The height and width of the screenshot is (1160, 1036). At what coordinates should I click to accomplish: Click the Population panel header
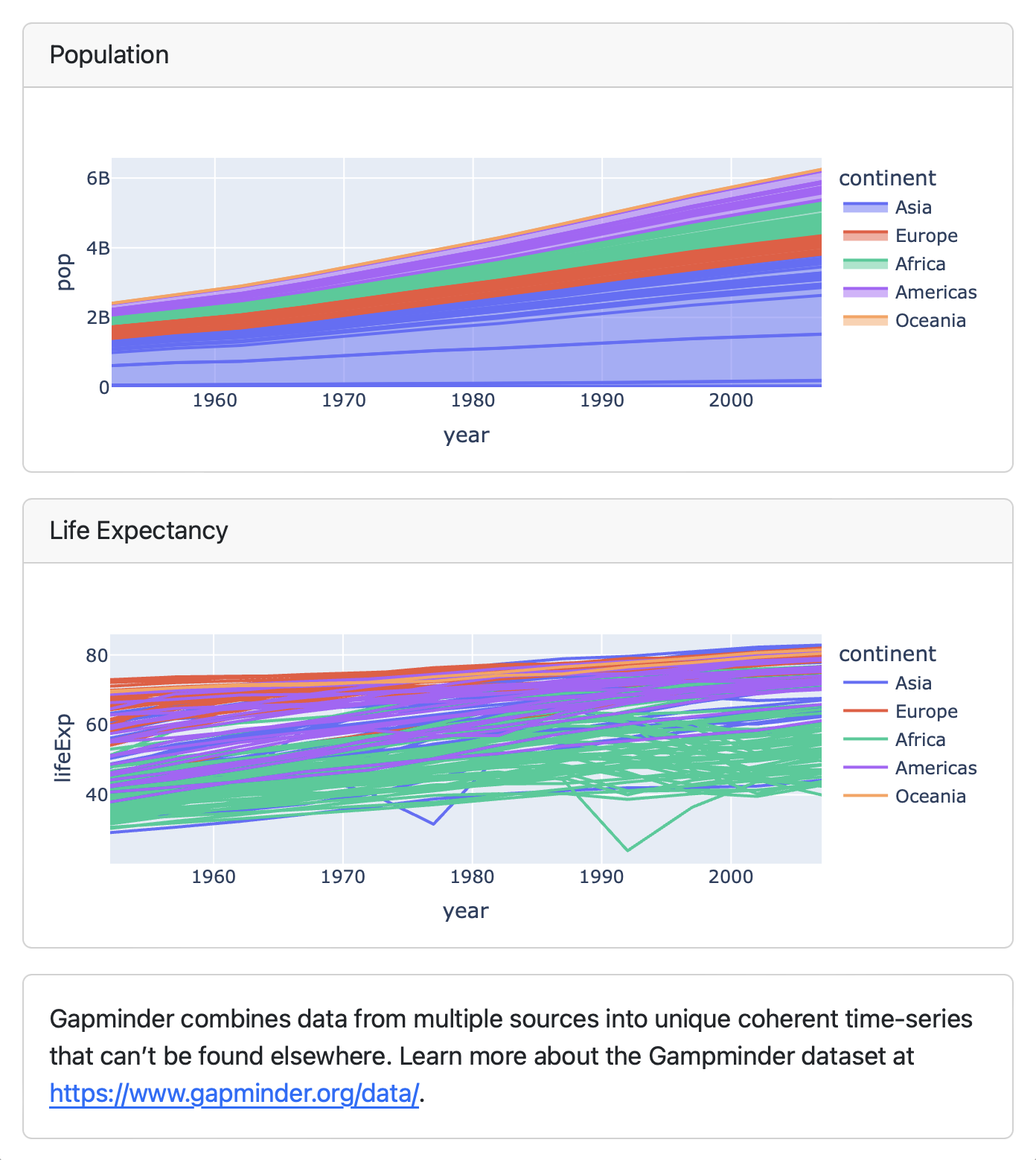(x=109, y=54)
